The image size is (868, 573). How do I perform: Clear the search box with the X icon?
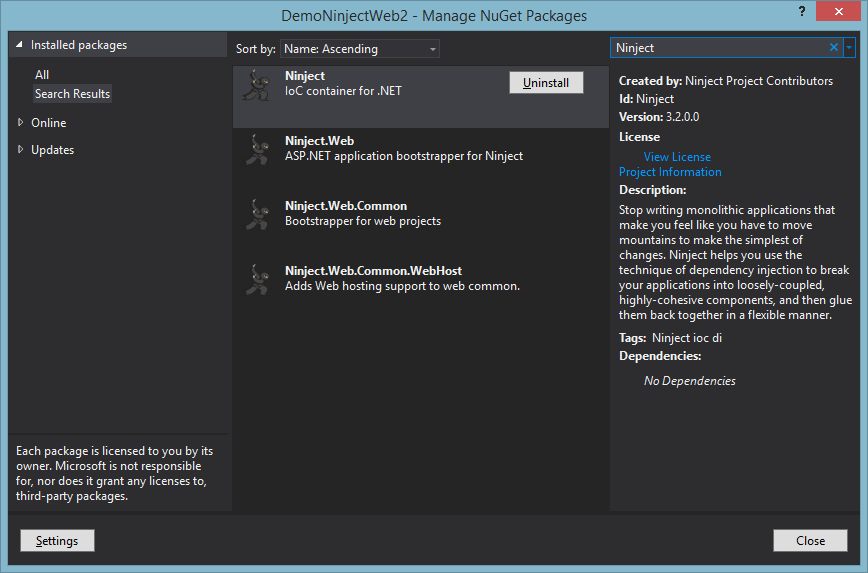[834, 48]
